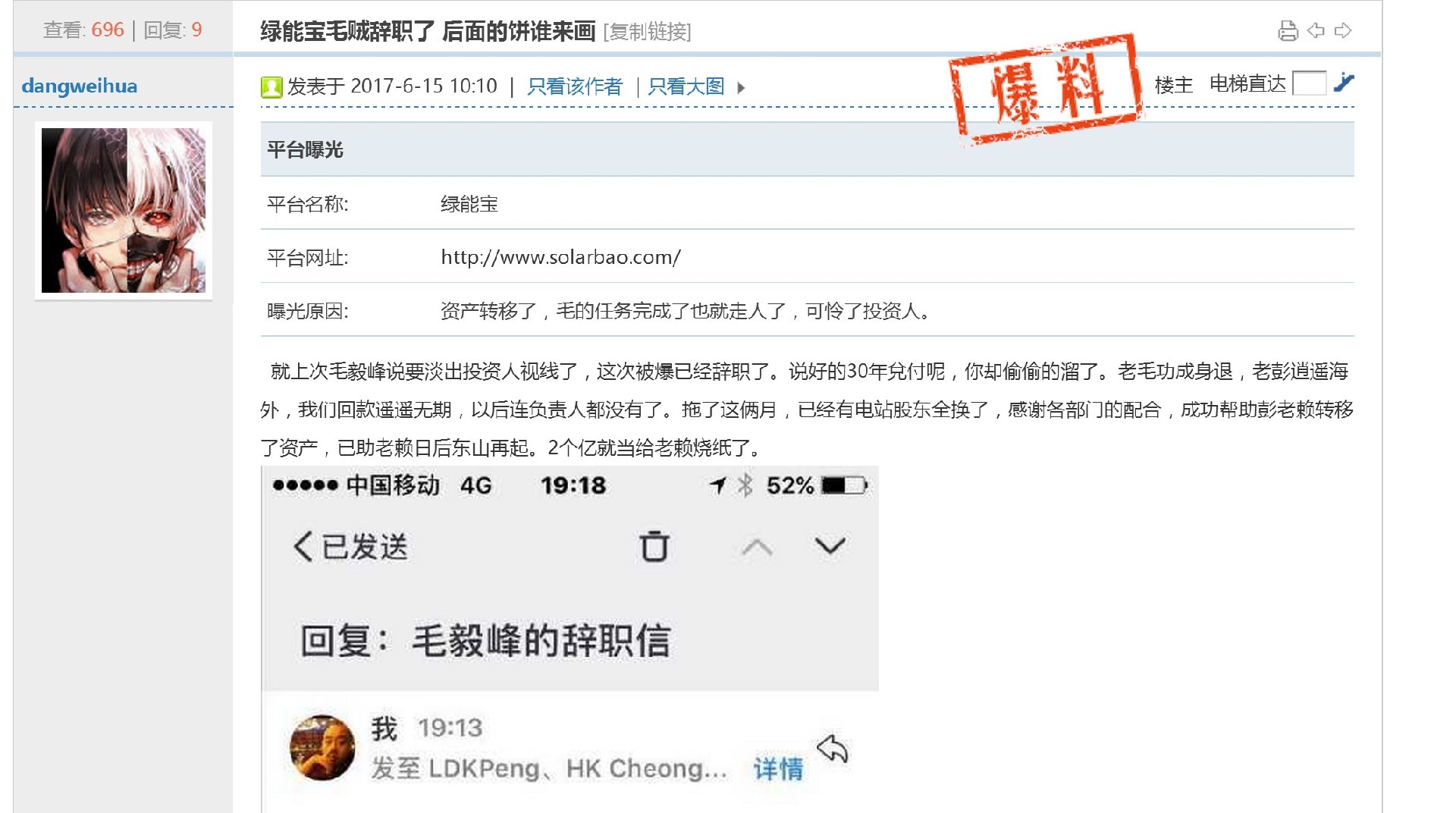This screenshot has height=813, width=1456.
Task: Click the dangweihua avatar image
Action: pos(124,210)
